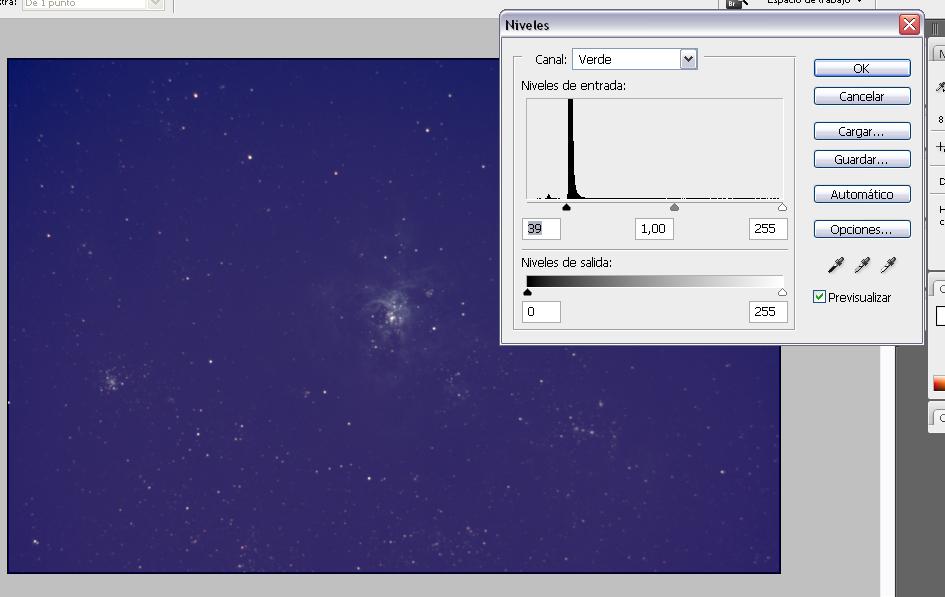Screen dimensions: 945x597
Task: Apply the Automático levels adjustment
Action: click(x=862, y=195)
